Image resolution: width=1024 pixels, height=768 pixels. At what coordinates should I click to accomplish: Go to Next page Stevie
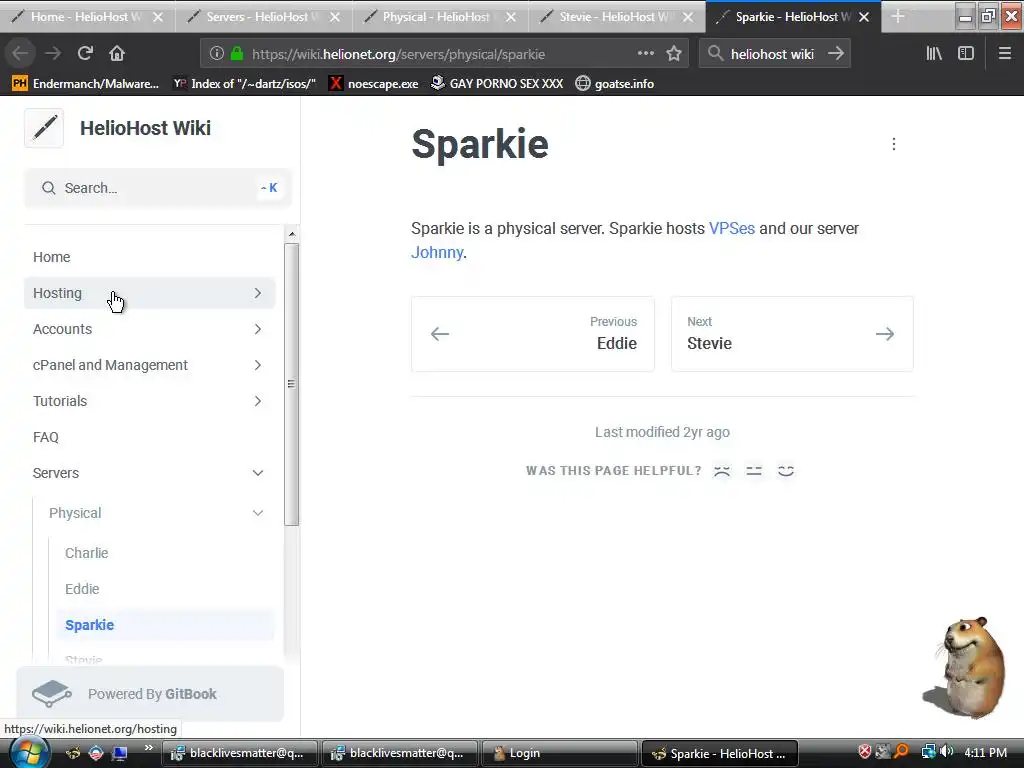[792, 334]
